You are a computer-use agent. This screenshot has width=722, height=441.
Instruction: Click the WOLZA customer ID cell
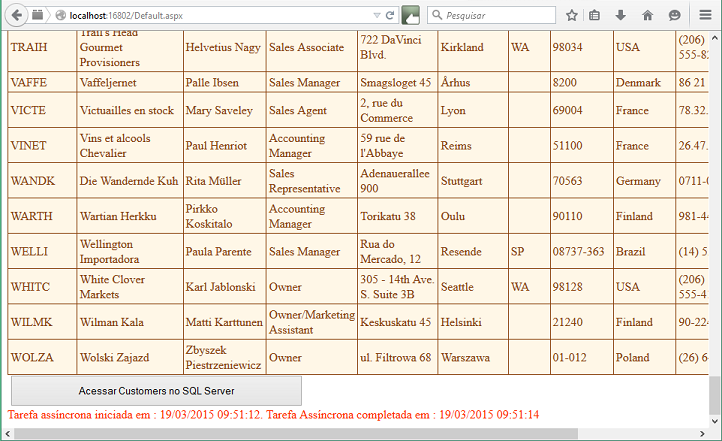click(42, 357)
